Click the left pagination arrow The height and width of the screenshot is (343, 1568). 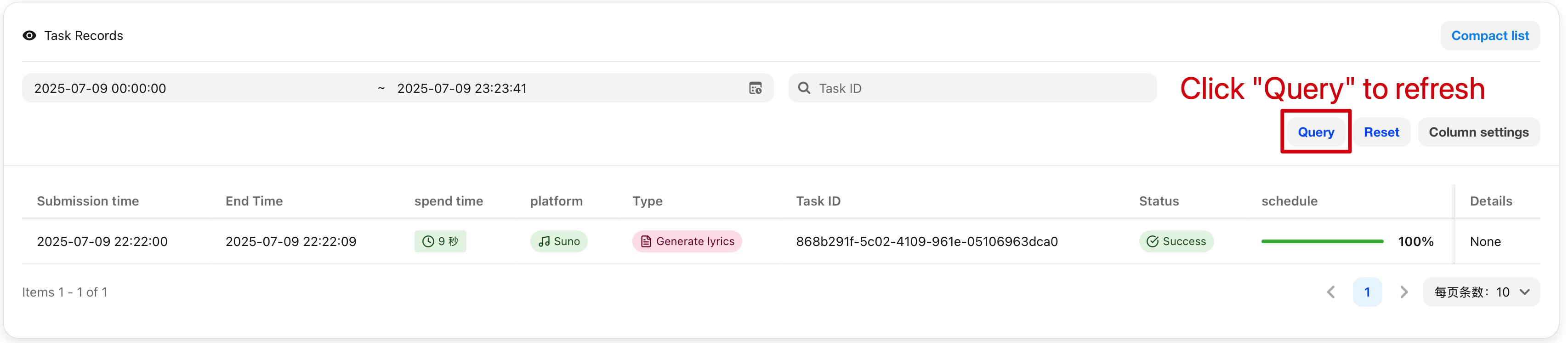point(1331,292)
